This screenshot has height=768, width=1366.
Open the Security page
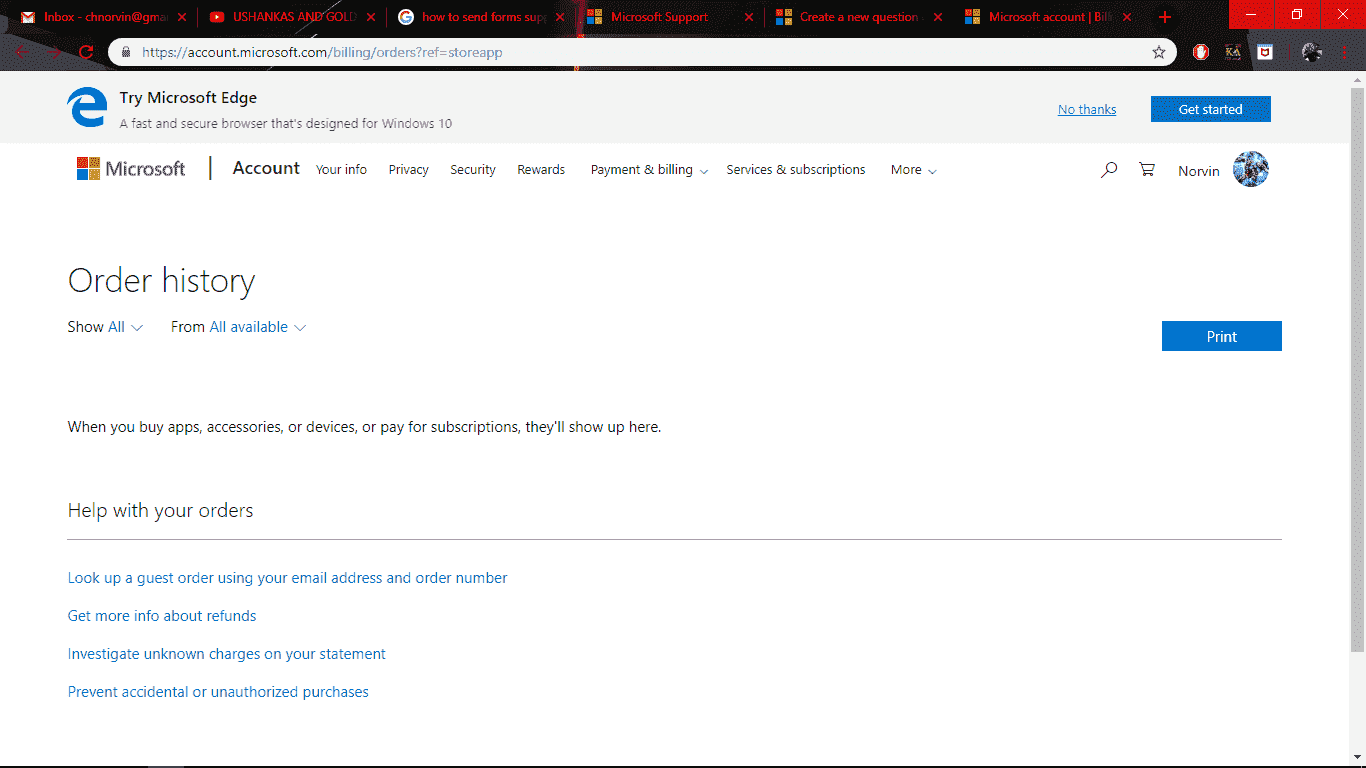click(473, 170)
